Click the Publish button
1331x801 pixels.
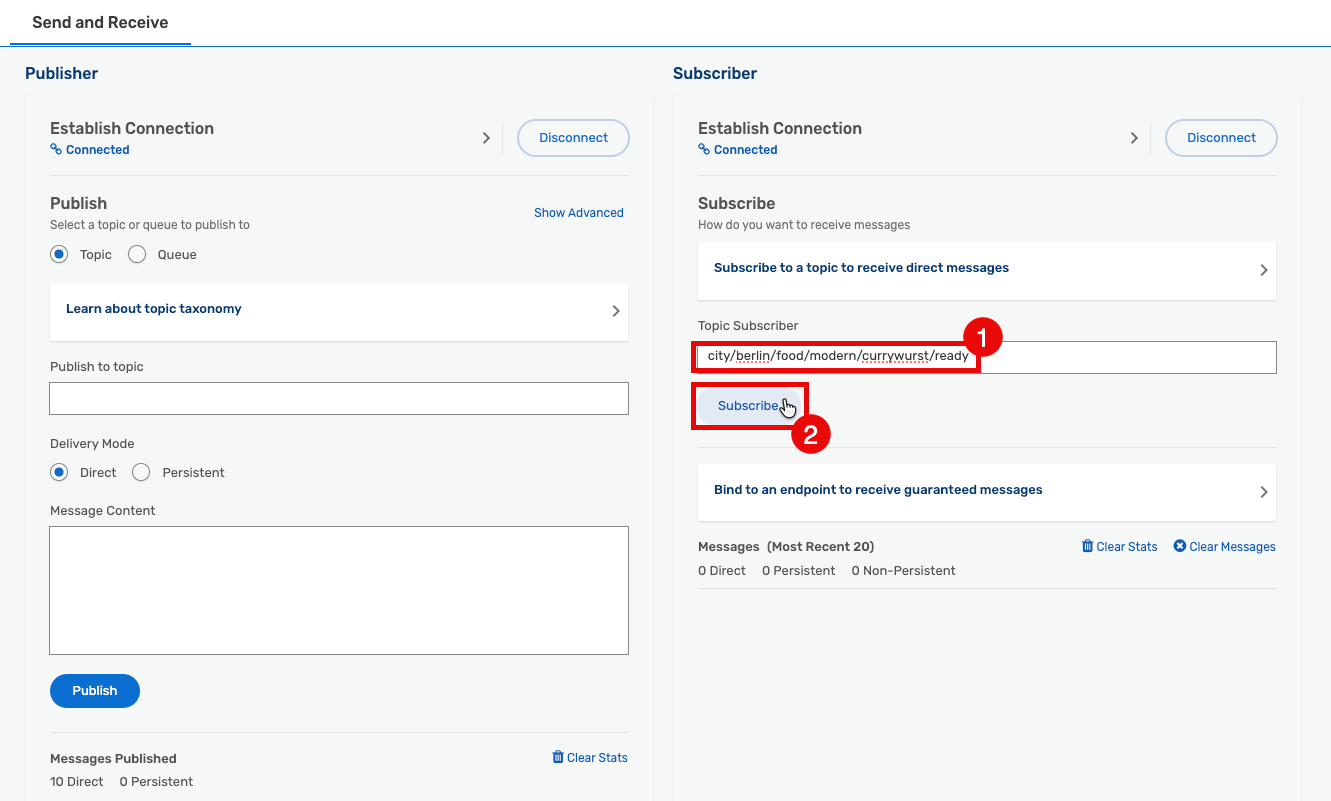coord(95,691)
